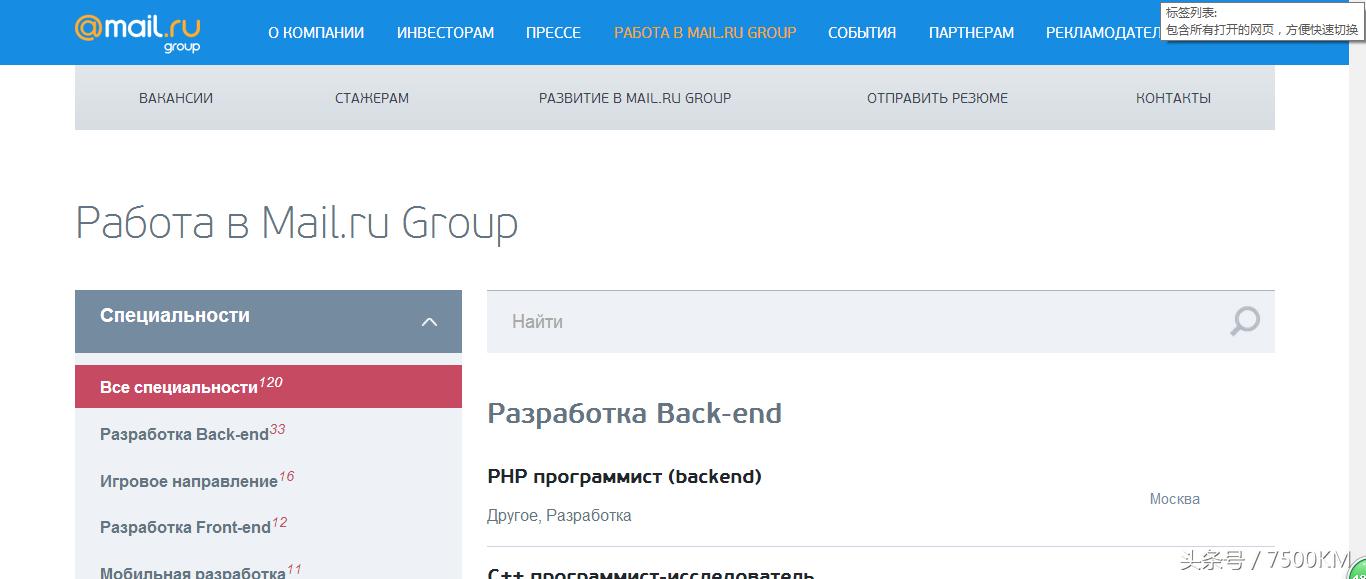The image size is (1366, 579).
Task: Click the Mail.ru Group logo
Action: (137, 32)
